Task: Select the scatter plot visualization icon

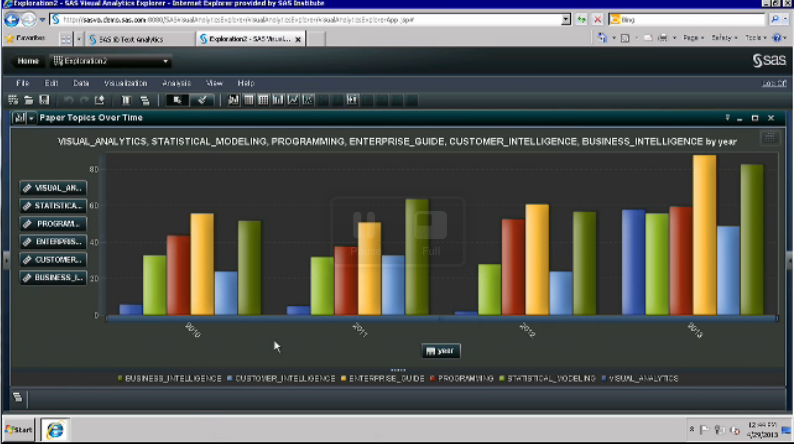Action: 307,100
